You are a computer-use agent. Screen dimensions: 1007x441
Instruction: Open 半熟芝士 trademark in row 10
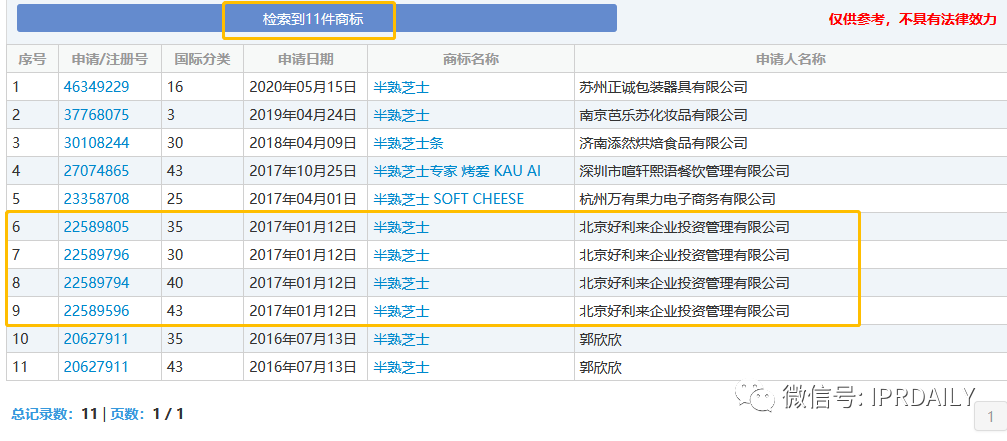tap(401, 340)
